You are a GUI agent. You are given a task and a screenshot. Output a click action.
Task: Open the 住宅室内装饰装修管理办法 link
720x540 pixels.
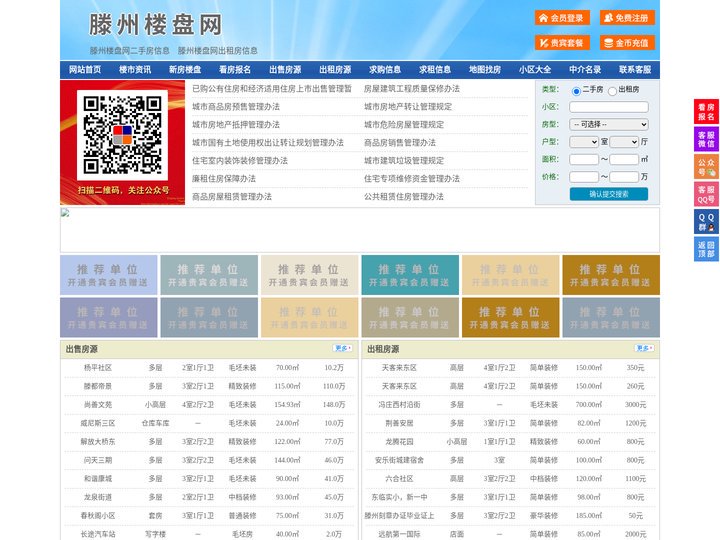[240, 161]
